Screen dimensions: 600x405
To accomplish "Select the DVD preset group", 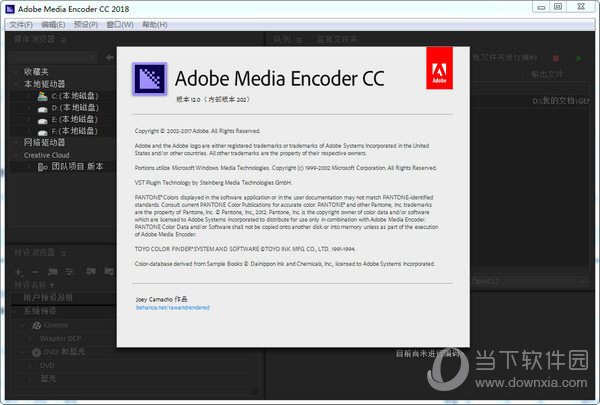I will point(47,366).
